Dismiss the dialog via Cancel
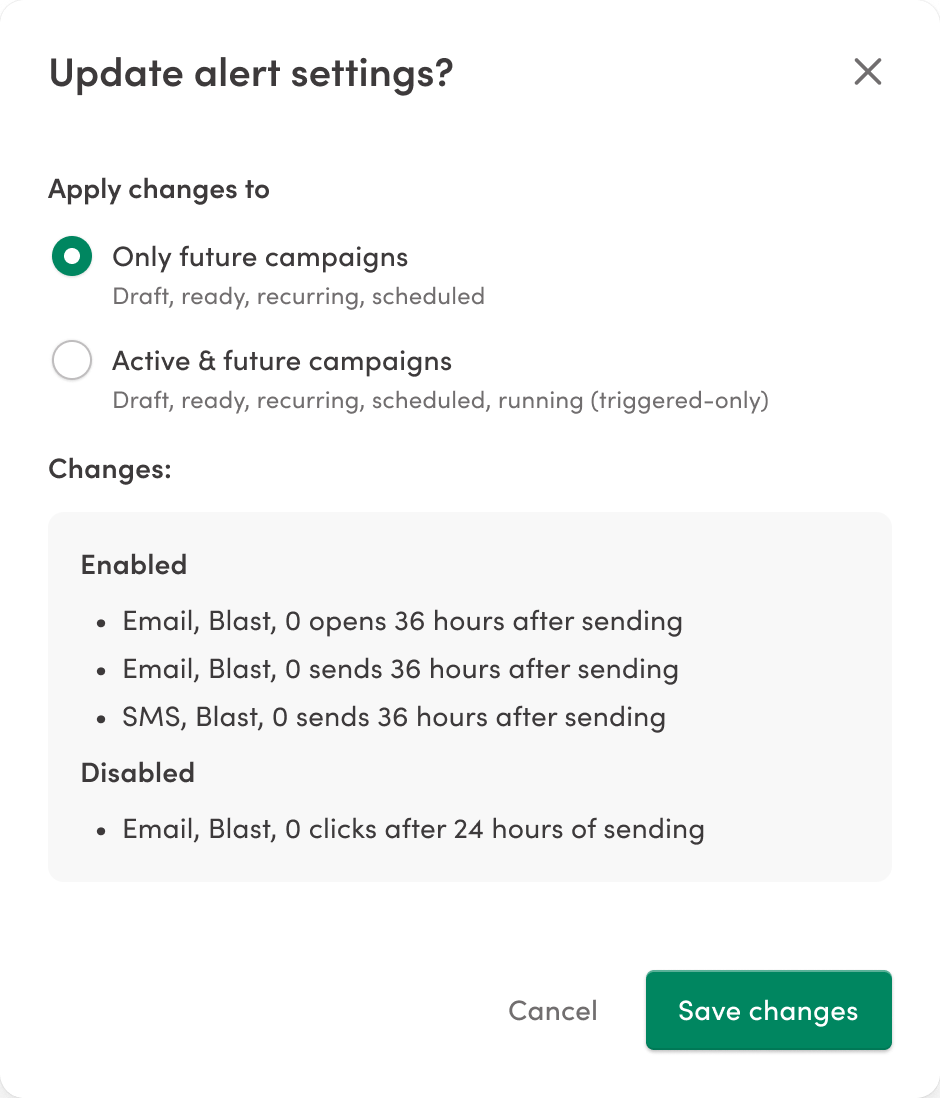The height and width of the screenshot is (1098, 940). (552, 1010)
